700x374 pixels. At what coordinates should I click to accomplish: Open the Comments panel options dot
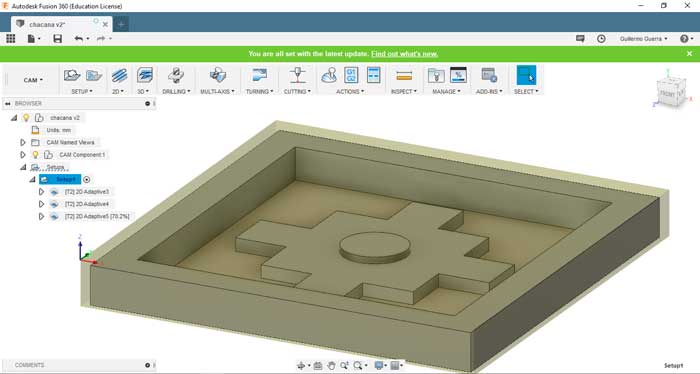pyautogui.click(x=147, y=365)
